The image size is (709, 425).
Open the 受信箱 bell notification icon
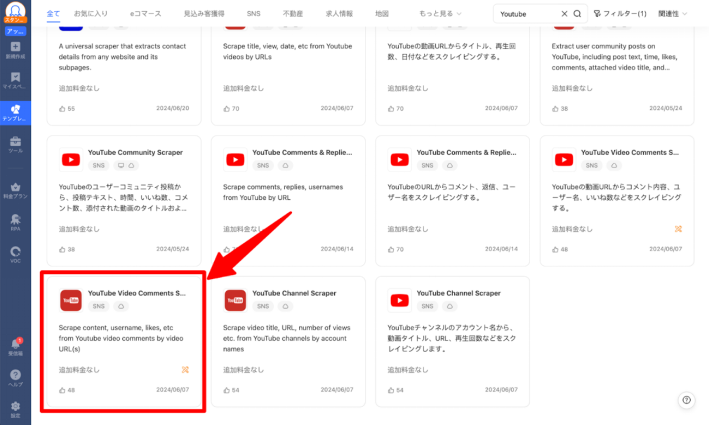pos(15,347)
